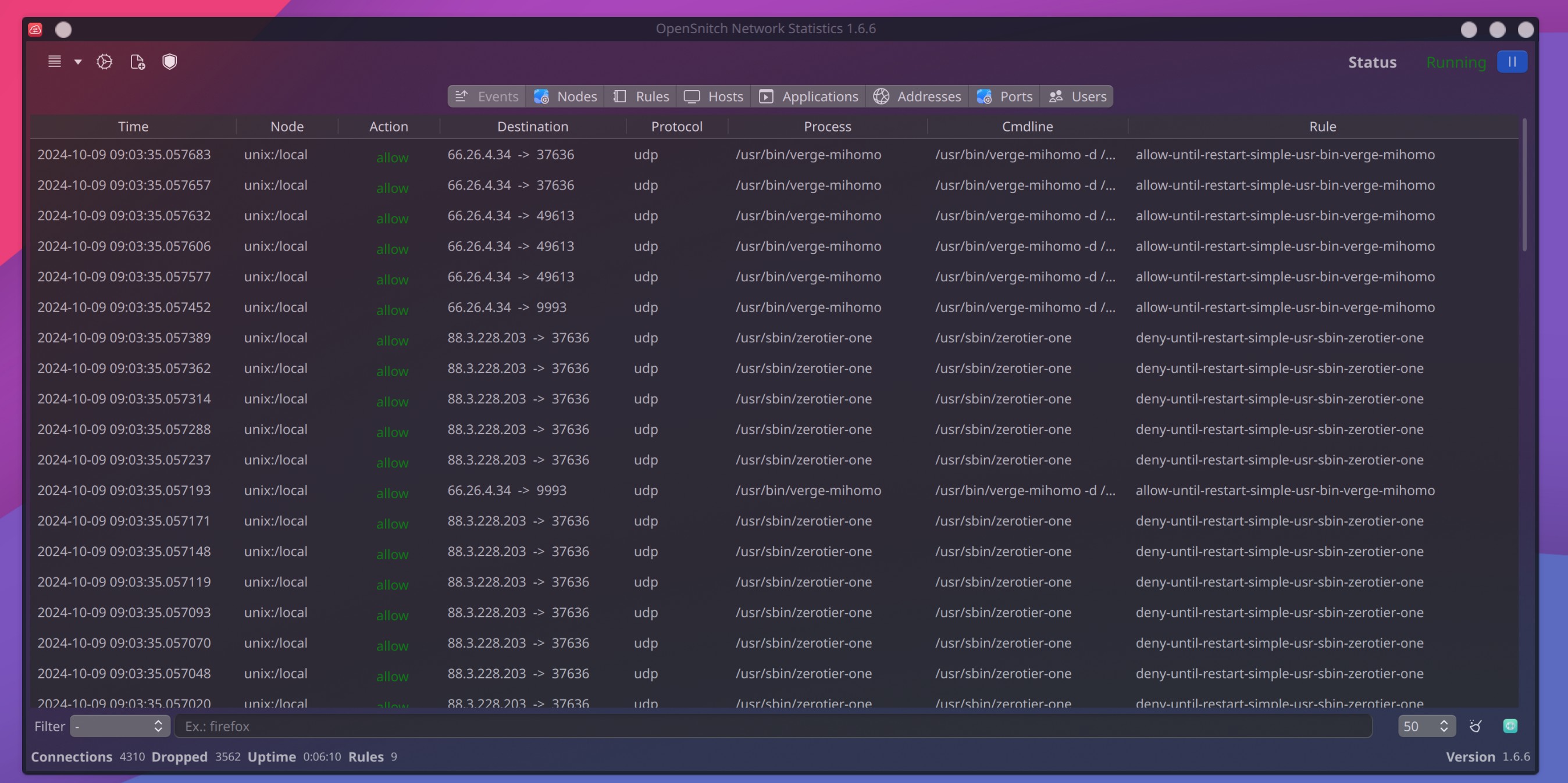Click deny rule name in row 09:03:35.057237
Viewport: 1568px width, 783px height.
click(x=1280, y=460)
